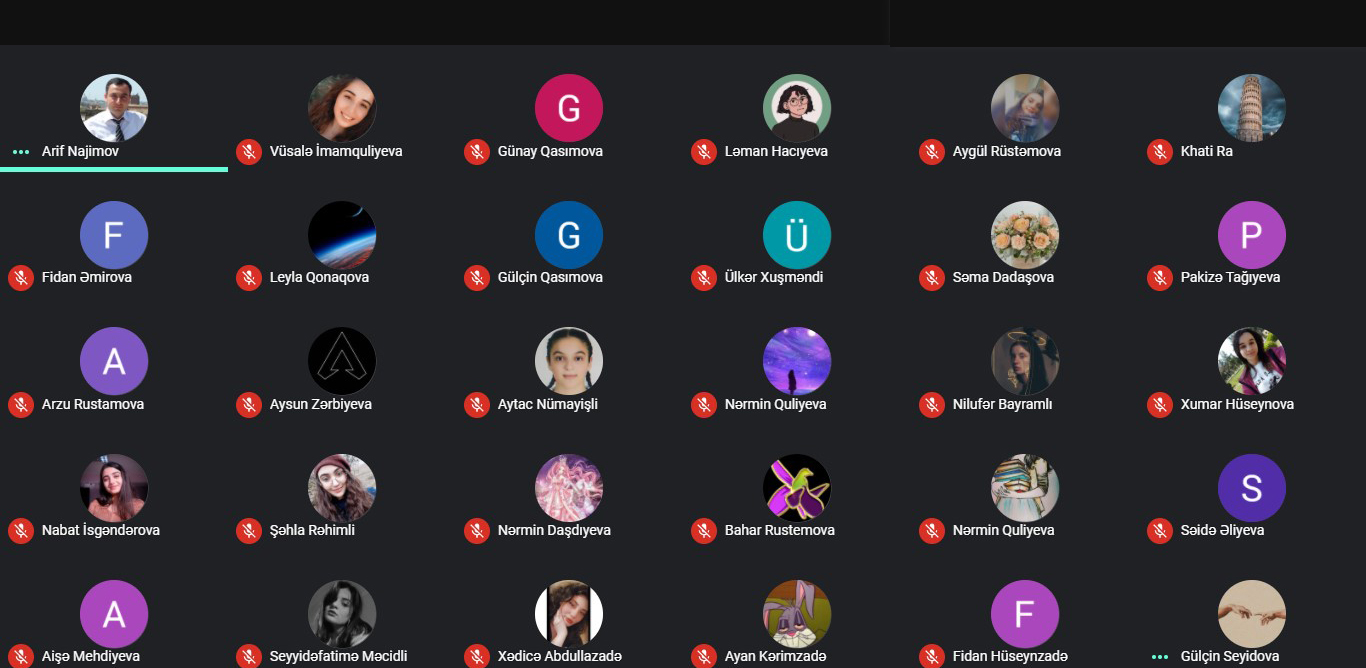This screenshot has width=1366, height=668.
Task: Click the Ü avatar of Ülkər Xuşməndi
Action: click(797, 235)
